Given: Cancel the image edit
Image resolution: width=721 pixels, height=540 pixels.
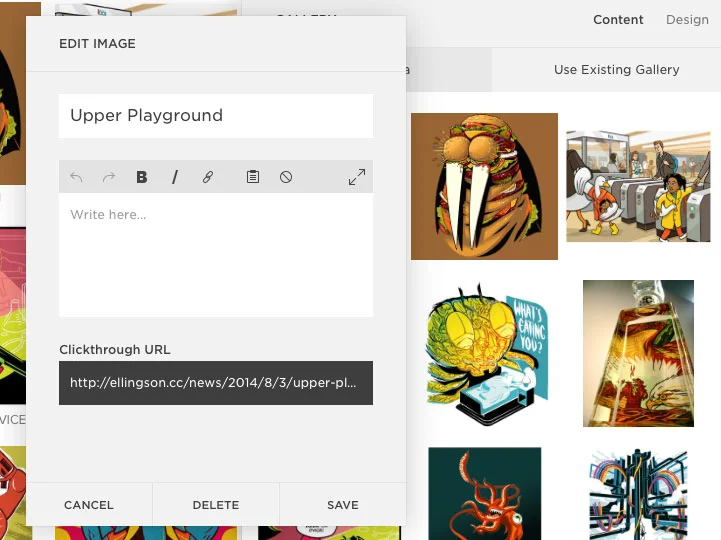Looking at the screenshot, I should (x=89, y=505).
